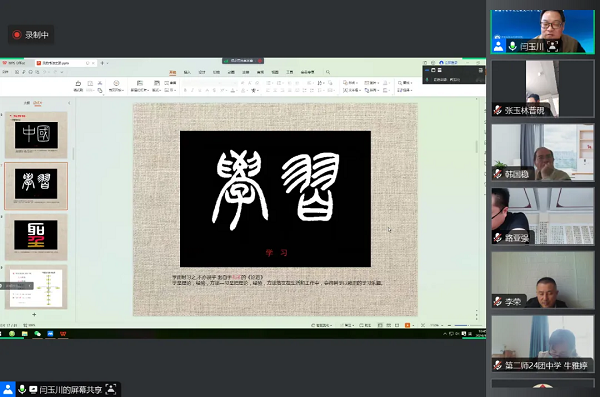Open the ribbon search magnifier icon
This screenshot has height=397, width=600.
click(x=328, y=72)
